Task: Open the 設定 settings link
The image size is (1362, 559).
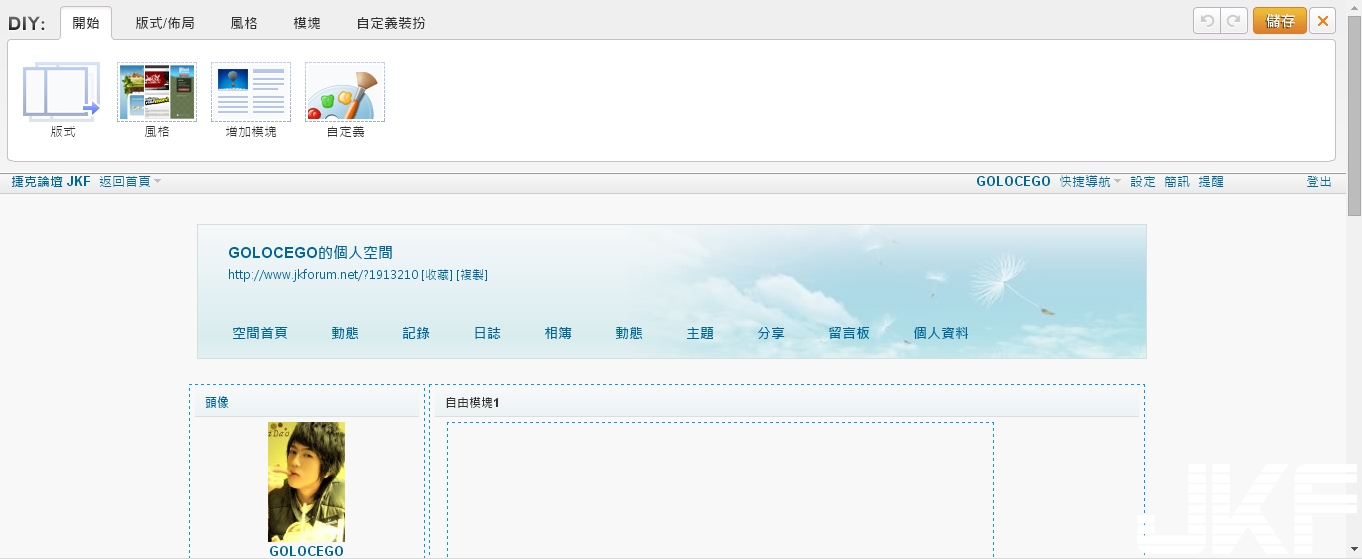Action: [x=1143, y=182]
